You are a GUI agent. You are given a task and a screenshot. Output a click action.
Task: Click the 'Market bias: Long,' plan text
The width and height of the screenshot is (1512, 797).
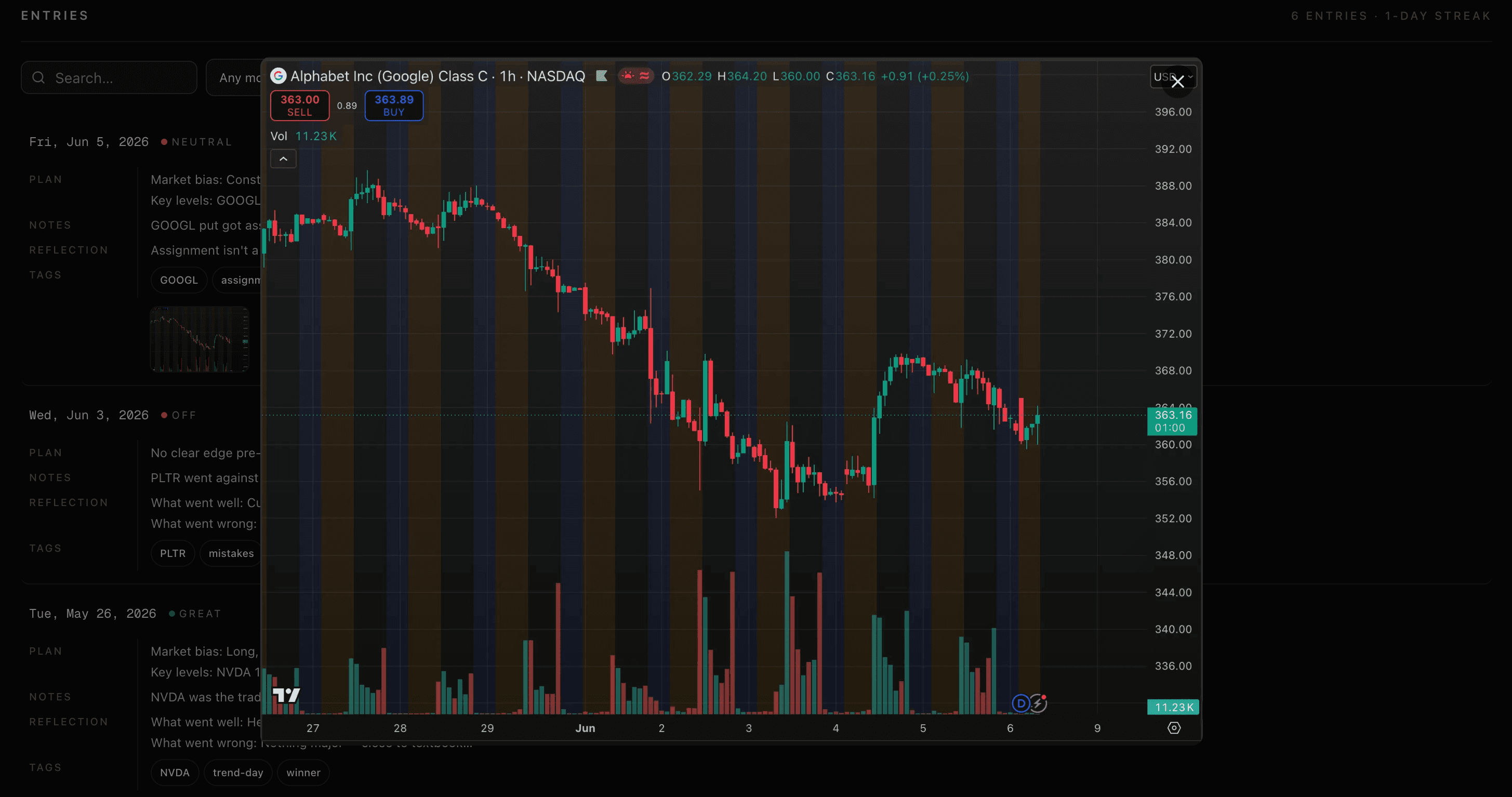click(x=205, y=652)
